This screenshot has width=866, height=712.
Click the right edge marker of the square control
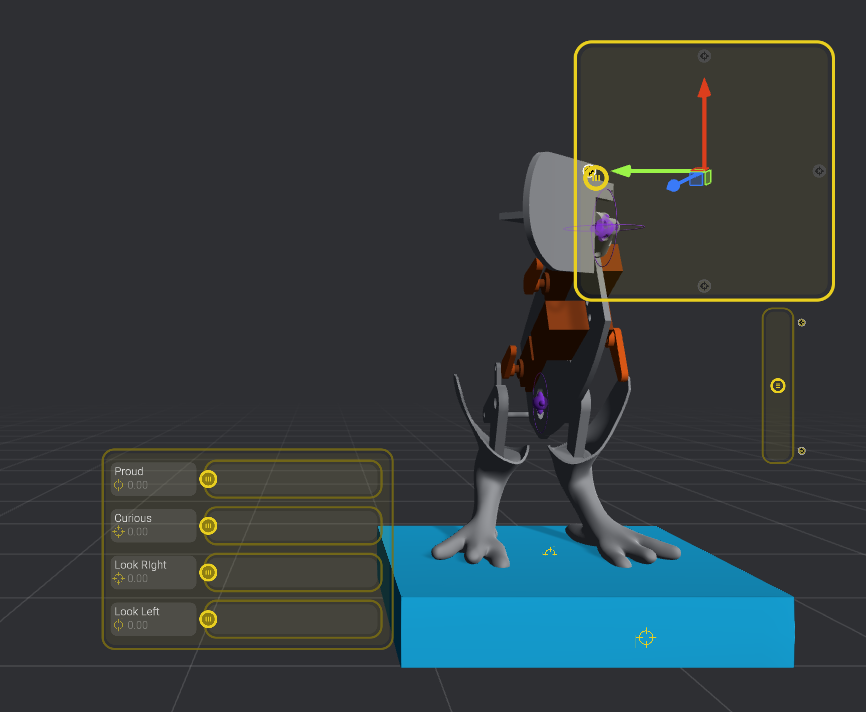[819, 171]
